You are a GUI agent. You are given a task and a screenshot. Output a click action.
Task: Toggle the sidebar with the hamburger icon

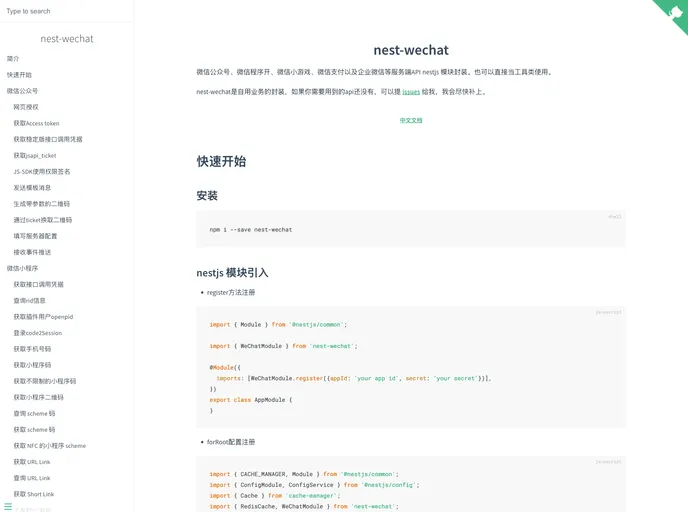point(8,506)
